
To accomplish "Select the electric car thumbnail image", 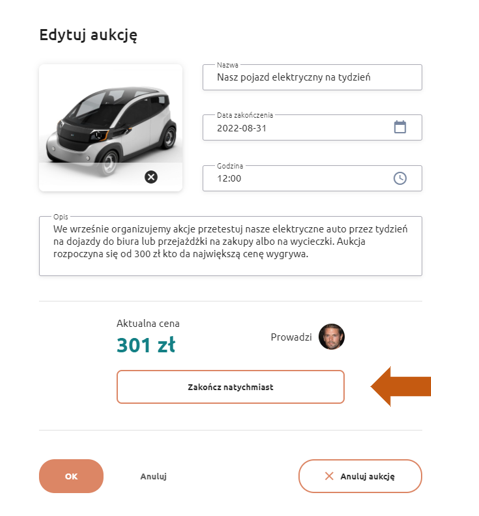I will (110, 128).
